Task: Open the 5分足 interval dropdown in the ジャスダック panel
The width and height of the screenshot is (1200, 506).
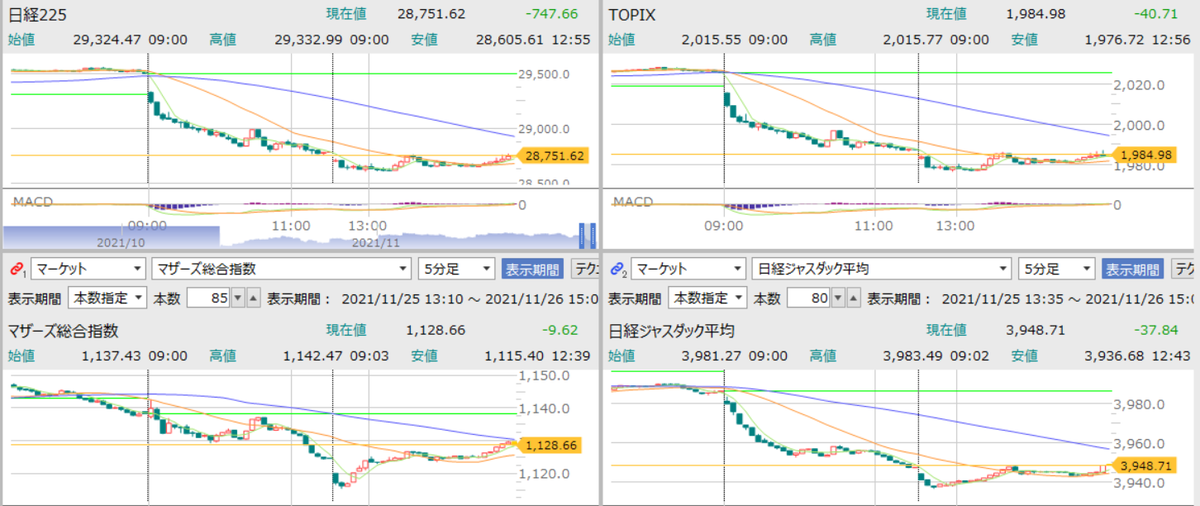Action: coord(1057,269)
